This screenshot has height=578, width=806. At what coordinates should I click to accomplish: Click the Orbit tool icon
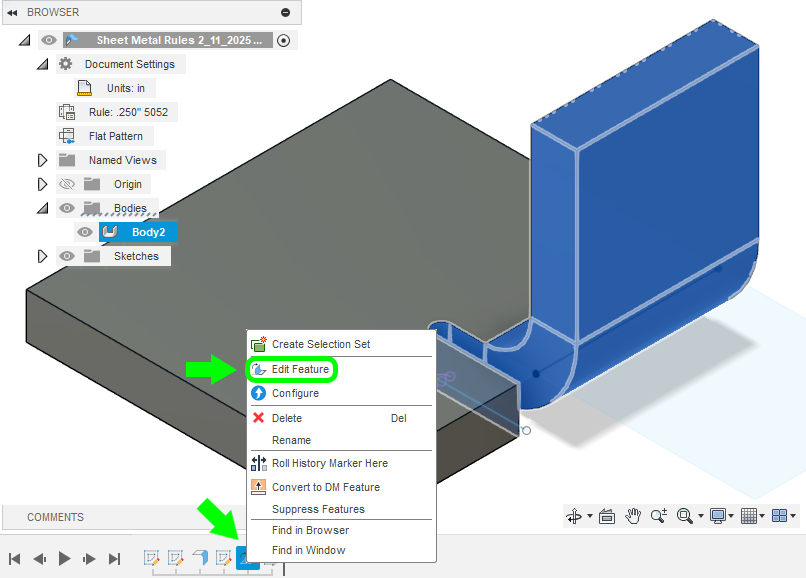(x=574, y=516)
